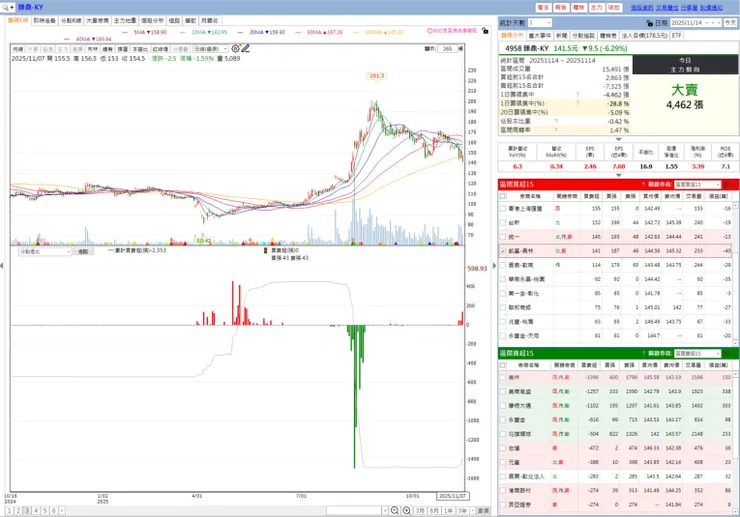The width and height of the screenshot is (740, 517).
Task: Check the broker row with net buy 114
Action: (503, 265)
